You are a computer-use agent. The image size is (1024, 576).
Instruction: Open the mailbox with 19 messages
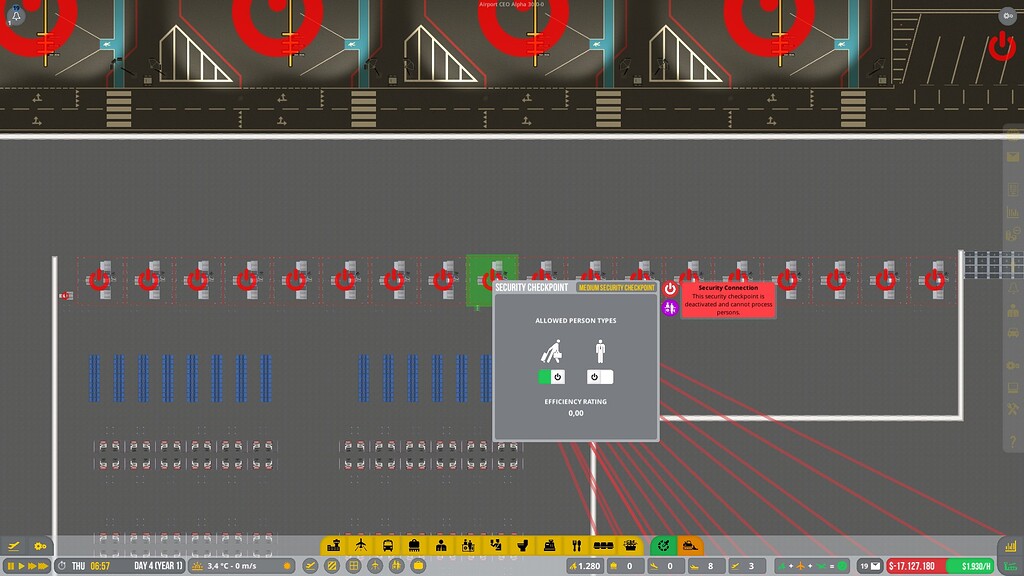870,566
